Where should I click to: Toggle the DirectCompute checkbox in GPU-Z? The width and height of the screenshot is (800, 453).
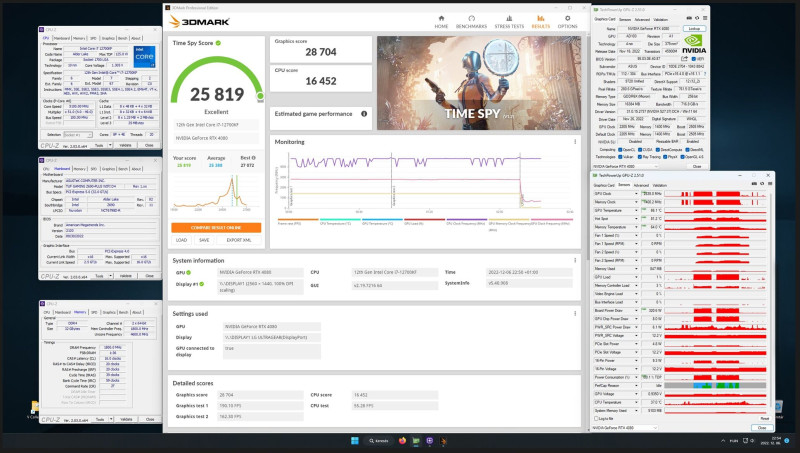click(x=657, y=149)
